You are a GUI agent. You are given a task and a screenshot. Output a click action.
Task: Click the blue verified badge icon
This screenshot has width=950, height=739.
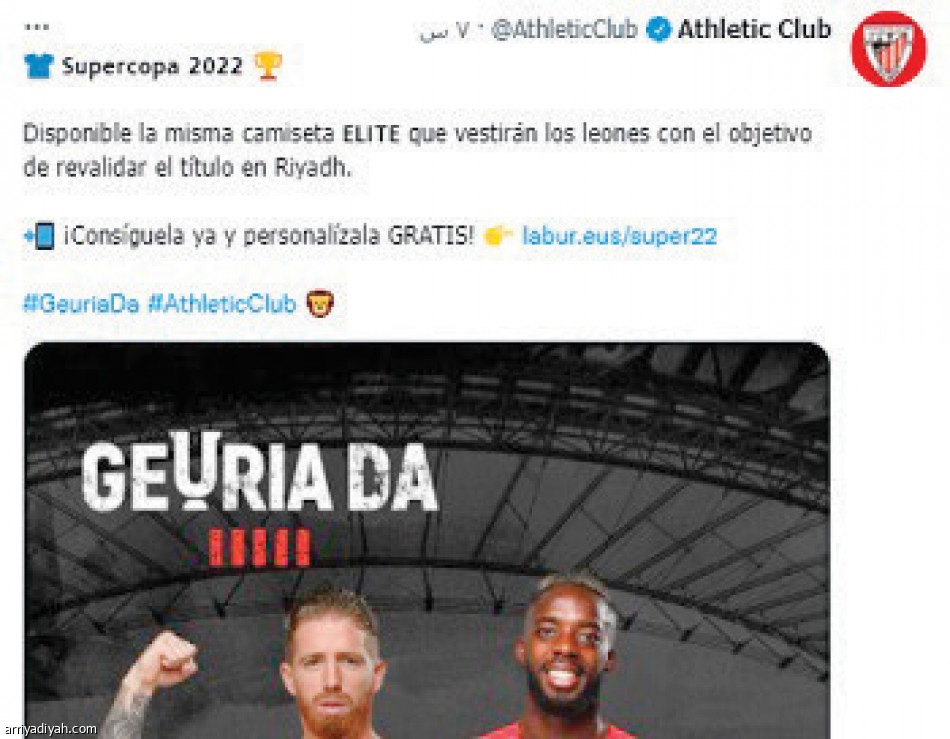pyautogui.click(x=658, y=29)
